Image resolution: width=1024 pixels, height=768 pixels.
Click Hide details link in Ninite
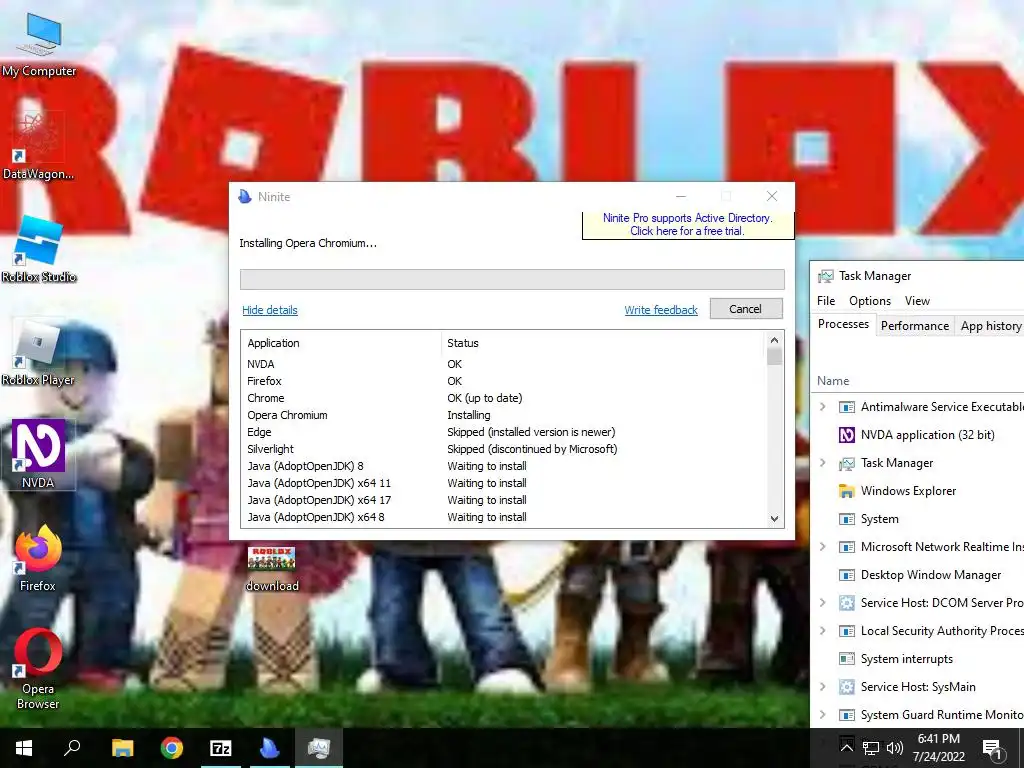270,310
